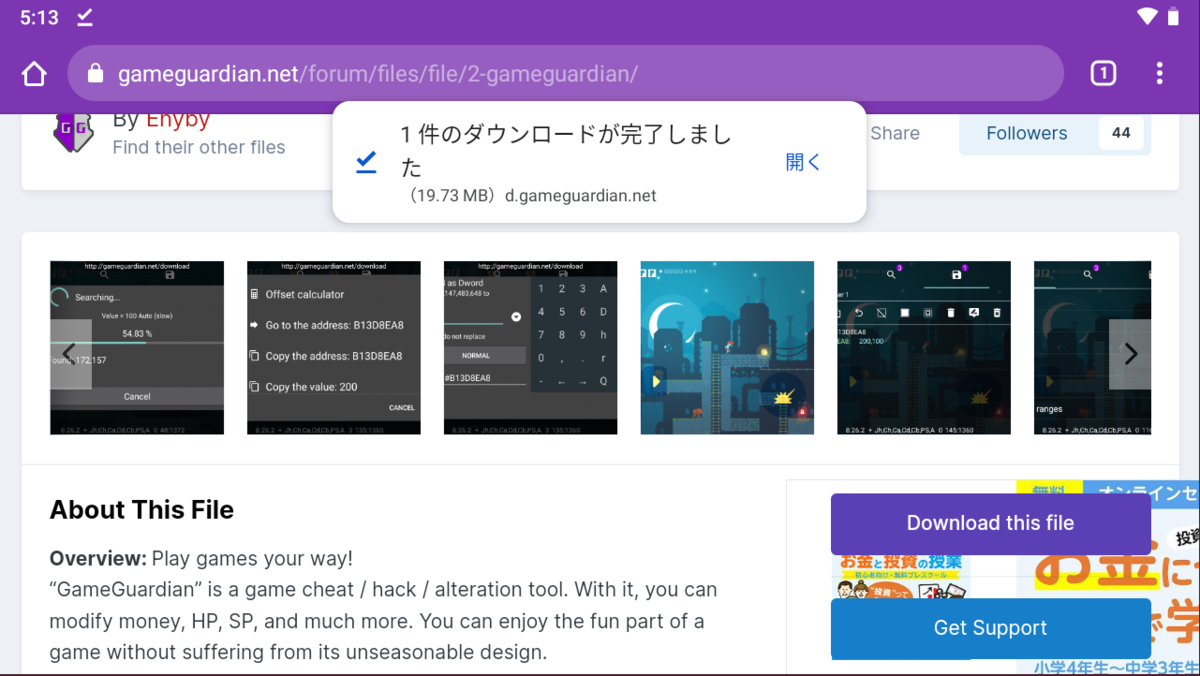The image size is (1200, 676).
Task: Click the 'Download this file' button
Action: pos(991,523)
